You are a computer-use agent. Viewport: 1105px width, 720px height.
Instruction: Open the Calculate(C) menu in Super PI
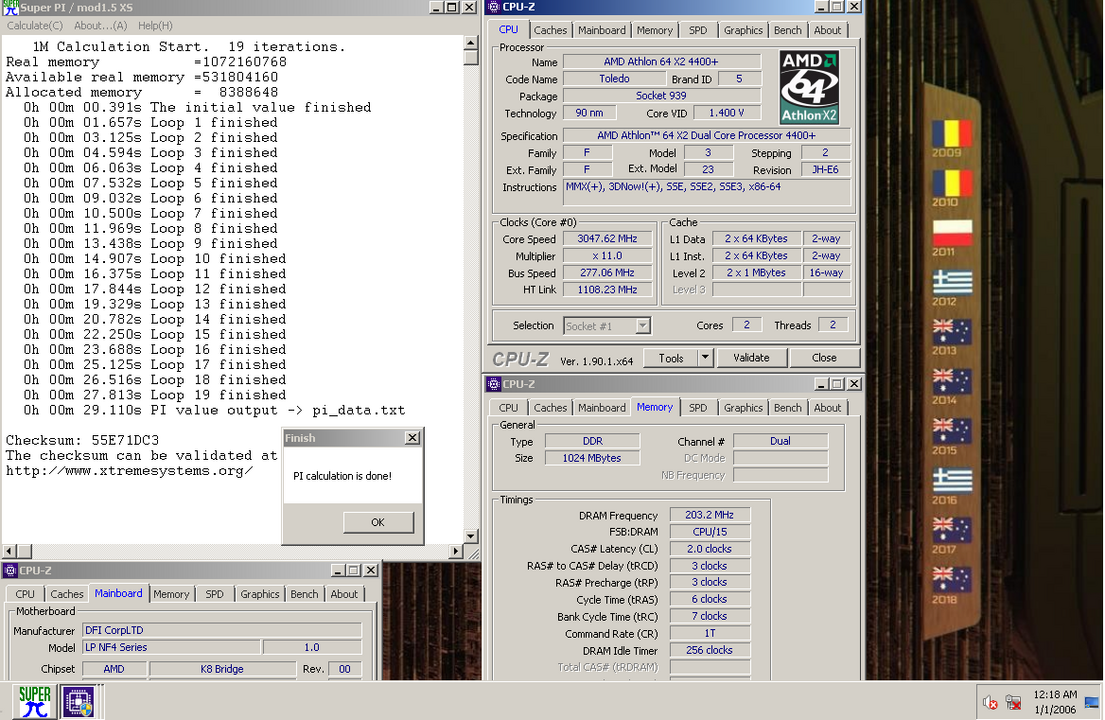click(x=35, y=25)
